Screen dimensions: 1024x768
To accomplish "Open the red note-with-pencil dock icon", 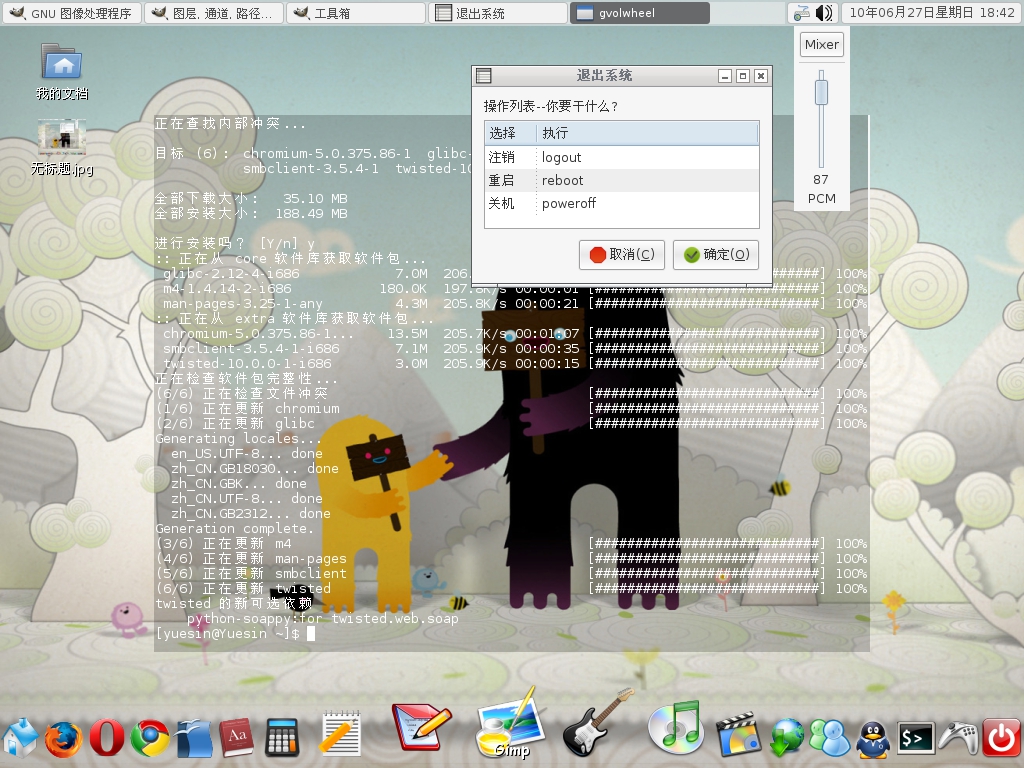I will coord(421,727).
